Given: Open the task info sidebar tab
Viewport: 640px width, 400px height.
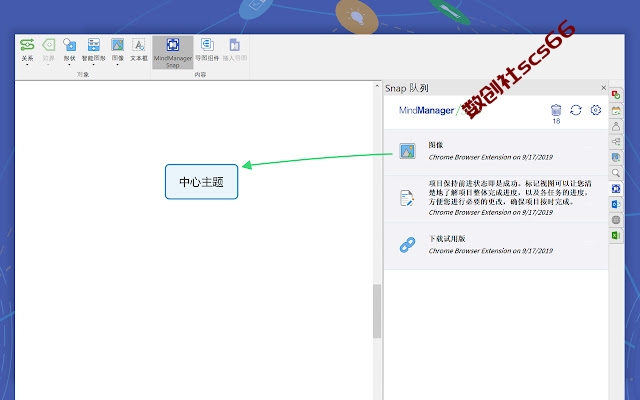Looking at the screenshot, I should [x=616, y=95].
